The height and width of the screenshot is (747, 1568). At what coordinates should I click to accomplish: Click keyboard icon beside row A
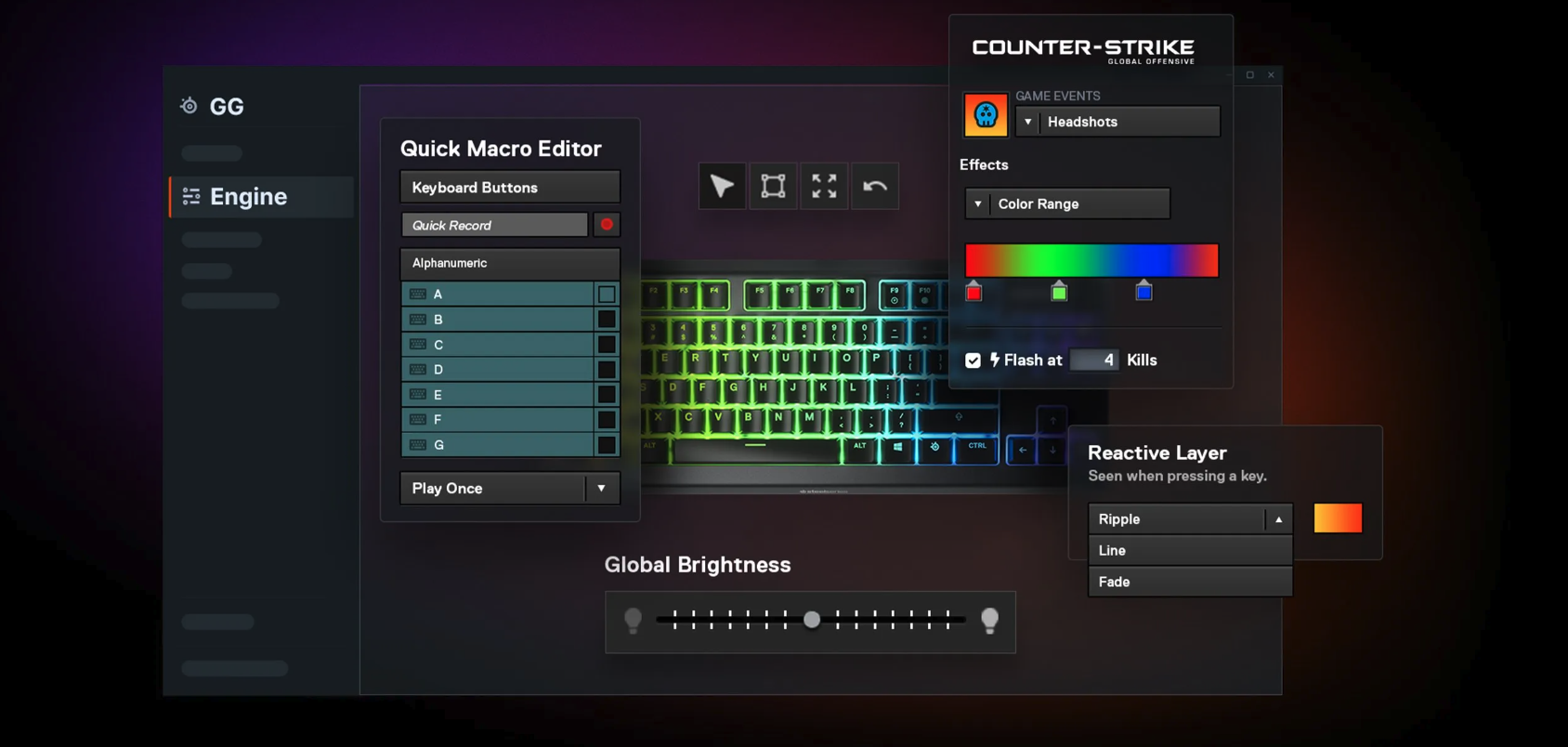tap(418, 294)
